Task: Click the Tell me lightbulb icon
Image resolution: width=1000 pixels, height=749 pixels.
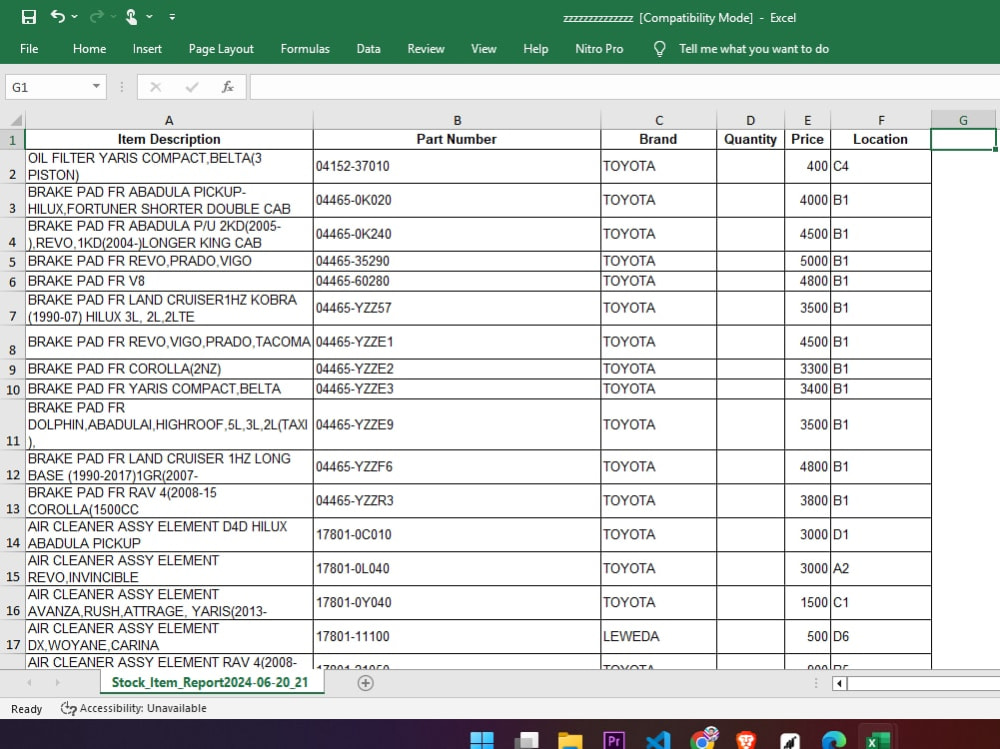Action: [659, 49]
